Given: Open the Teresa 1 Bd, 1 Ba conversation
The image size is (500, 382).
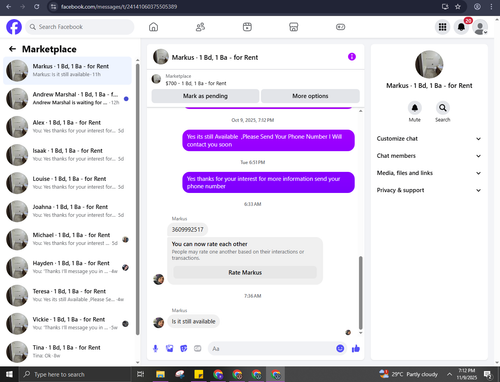Looking at the screenshot, I should coord(67,295).
